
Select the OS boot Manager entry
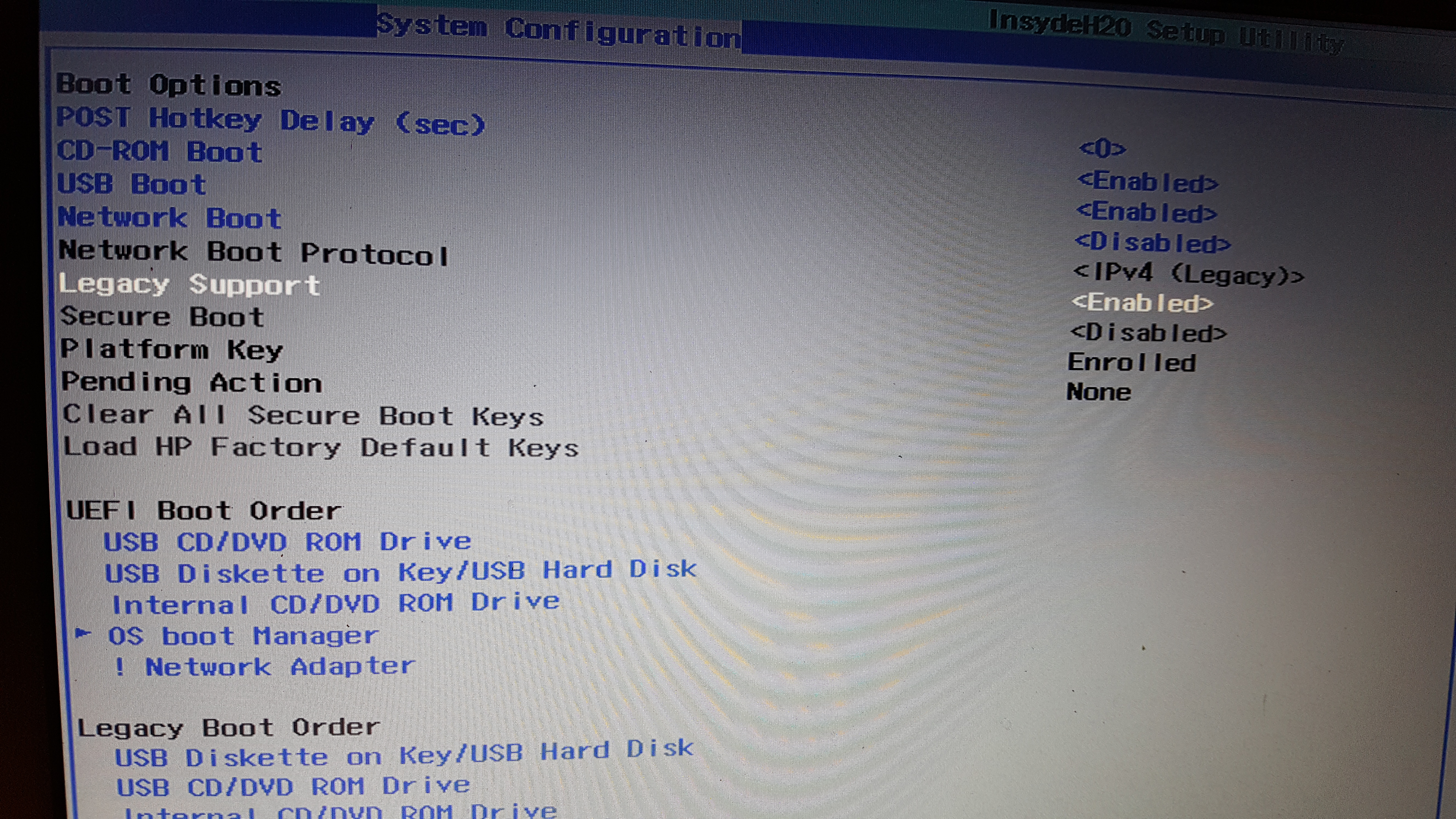[x=243, y=636]
